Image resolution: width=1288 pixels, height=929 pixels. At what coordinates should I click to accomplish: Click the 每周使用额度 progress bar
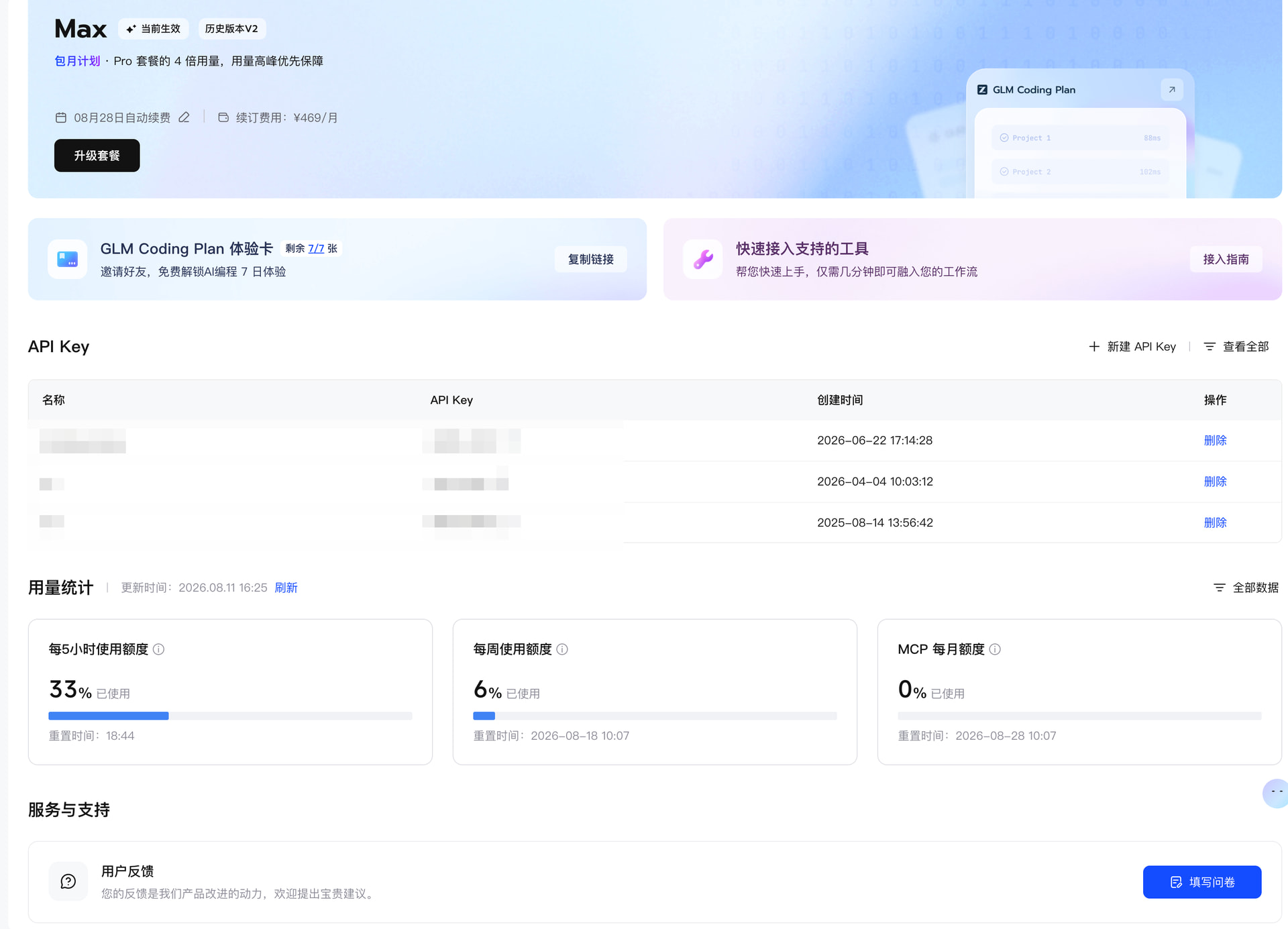click(x=655, y=716)
